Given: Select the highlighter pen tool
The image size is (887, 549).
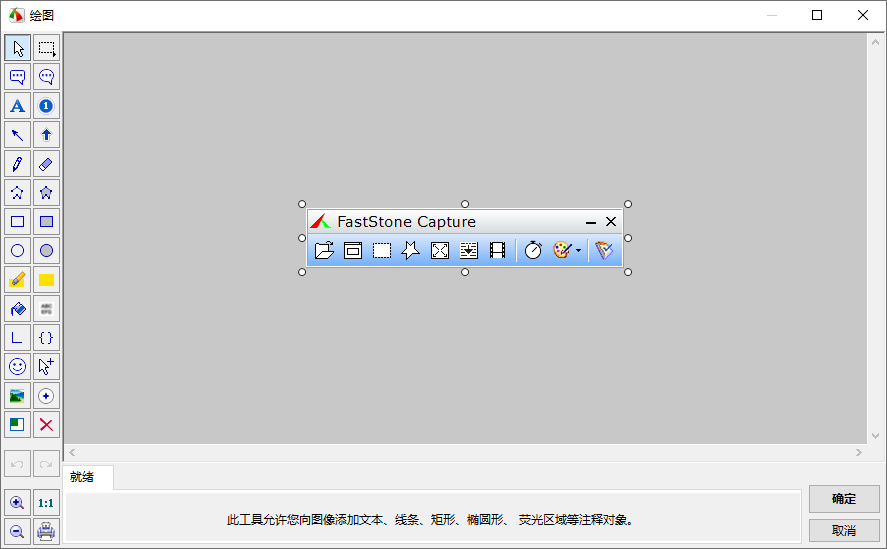Looking at the screenshot, I should [18, 280].
